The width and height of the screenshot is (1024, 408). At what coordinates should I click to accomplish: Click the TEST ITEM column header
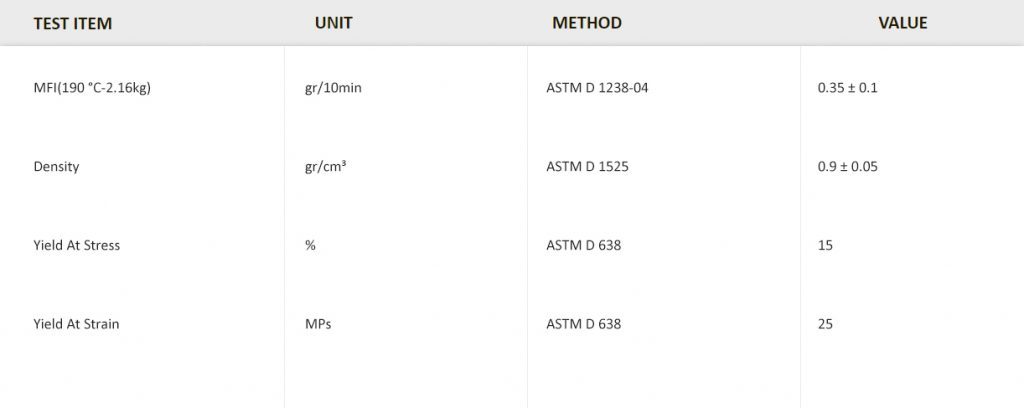(72, 23)
